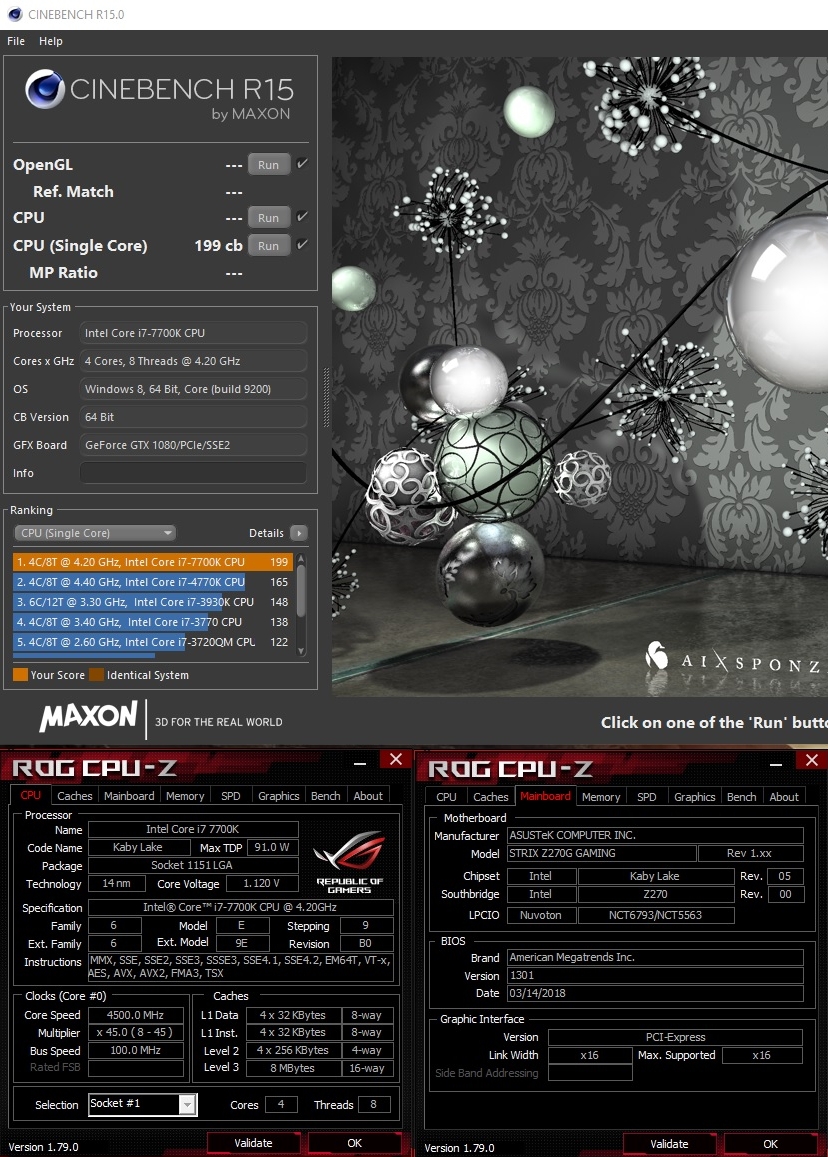Switch to CPU tab in right CPU-Z window
Viewport: 828px width, 1157px height.
(x=446, y=797)
